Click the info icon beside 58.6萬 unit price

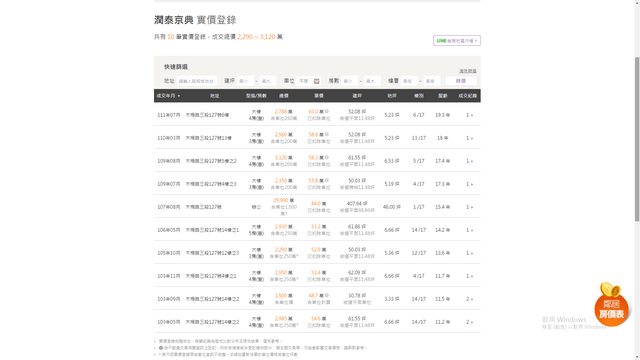click(x=327, y=134)
